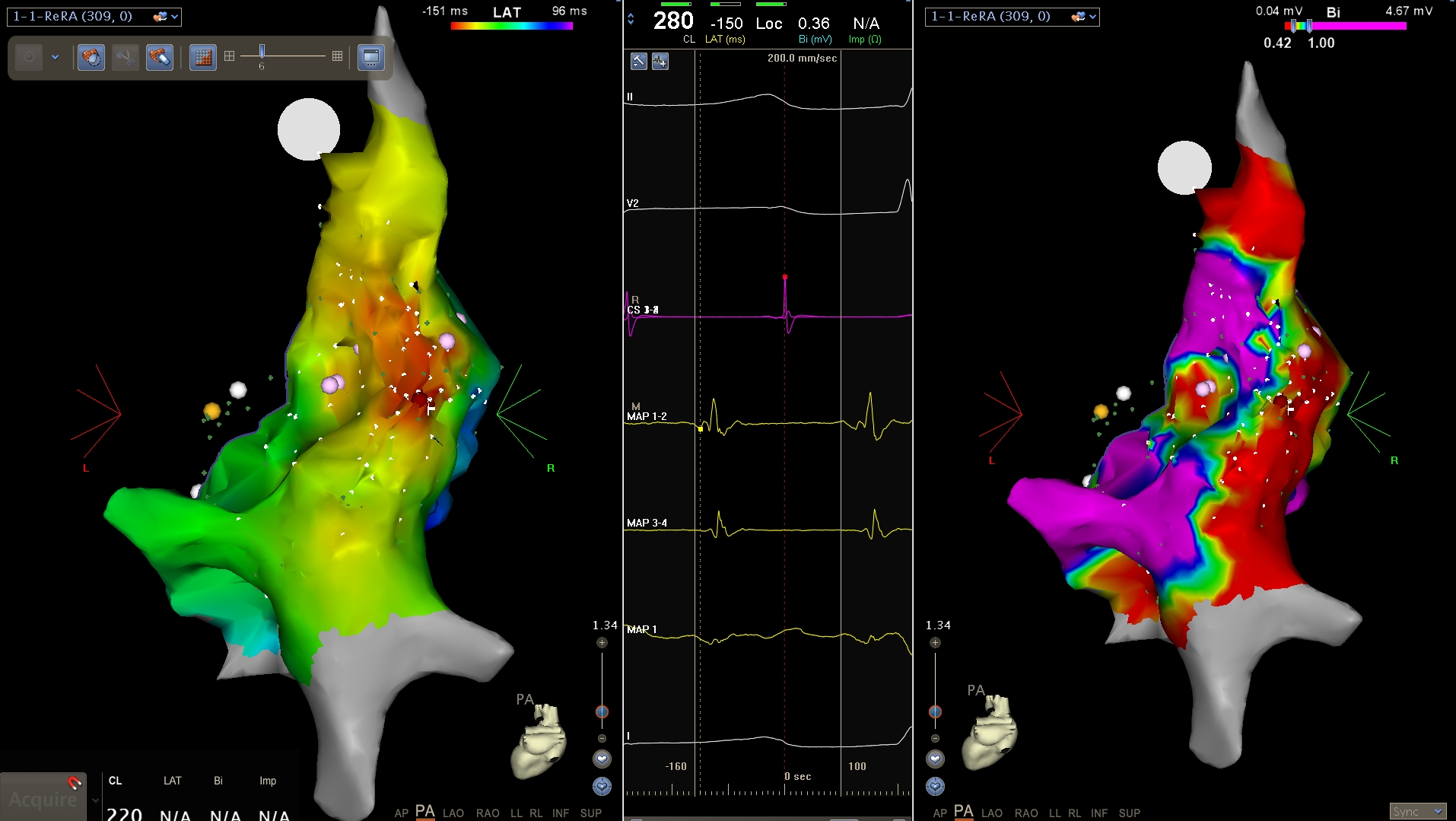Click the scissors cut tool in toolbar
1456x821 pixels.
pyautogui.click(x=126, y=57)
